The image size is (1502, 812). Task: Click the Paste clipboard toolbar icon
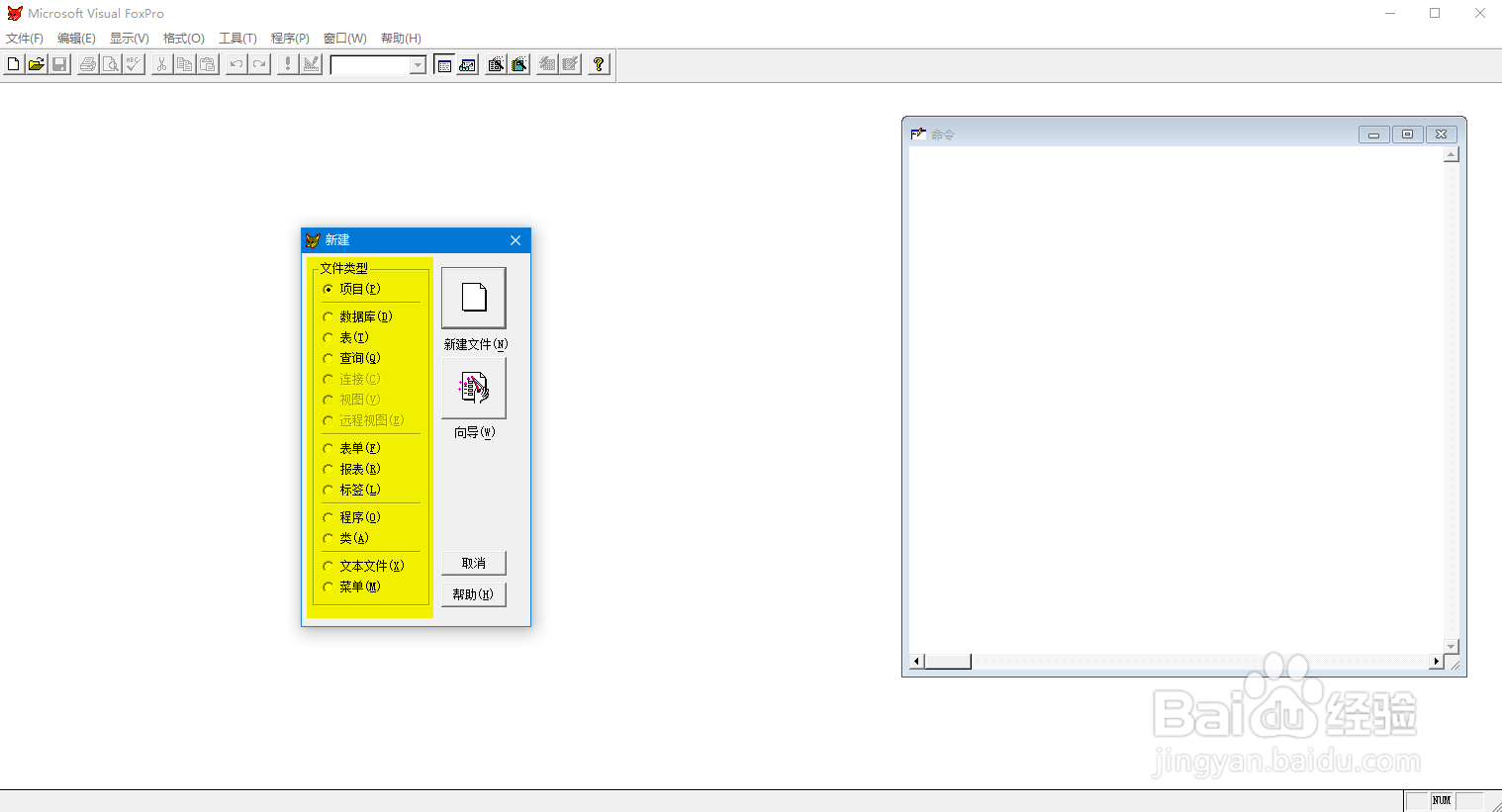click(208, 64)
